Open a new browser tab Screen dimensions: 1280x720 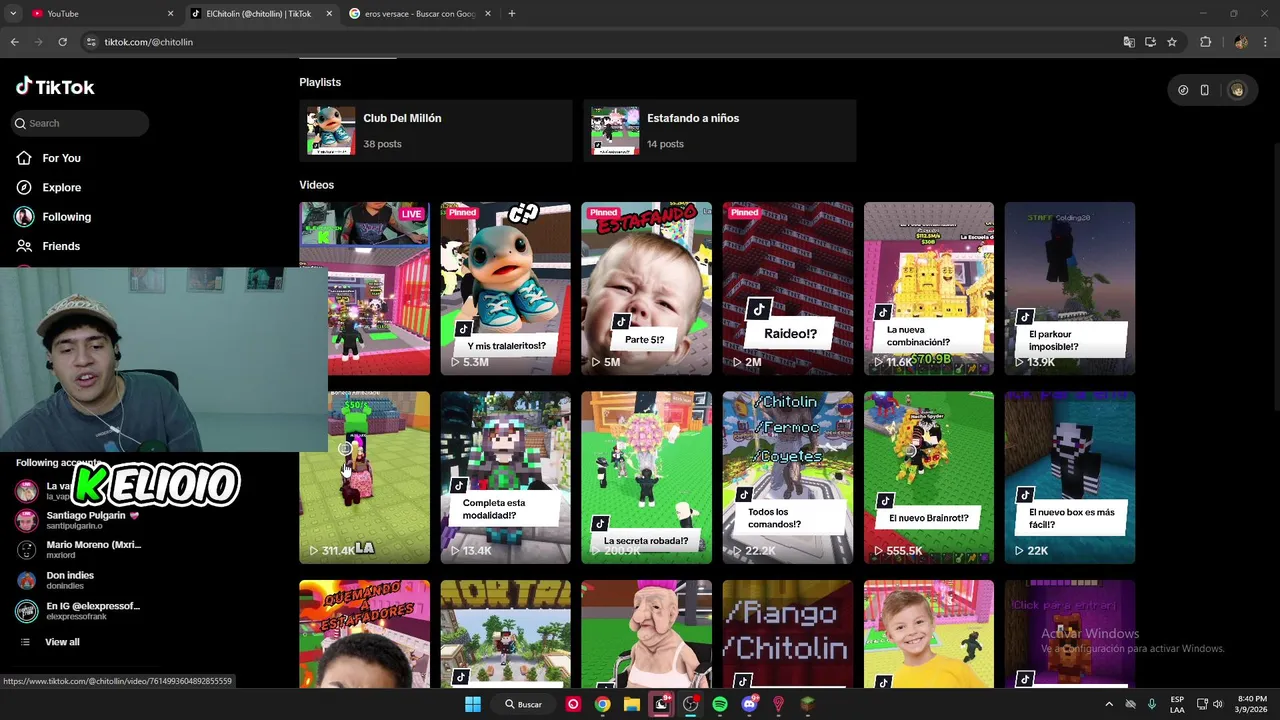tap(512, 14)
